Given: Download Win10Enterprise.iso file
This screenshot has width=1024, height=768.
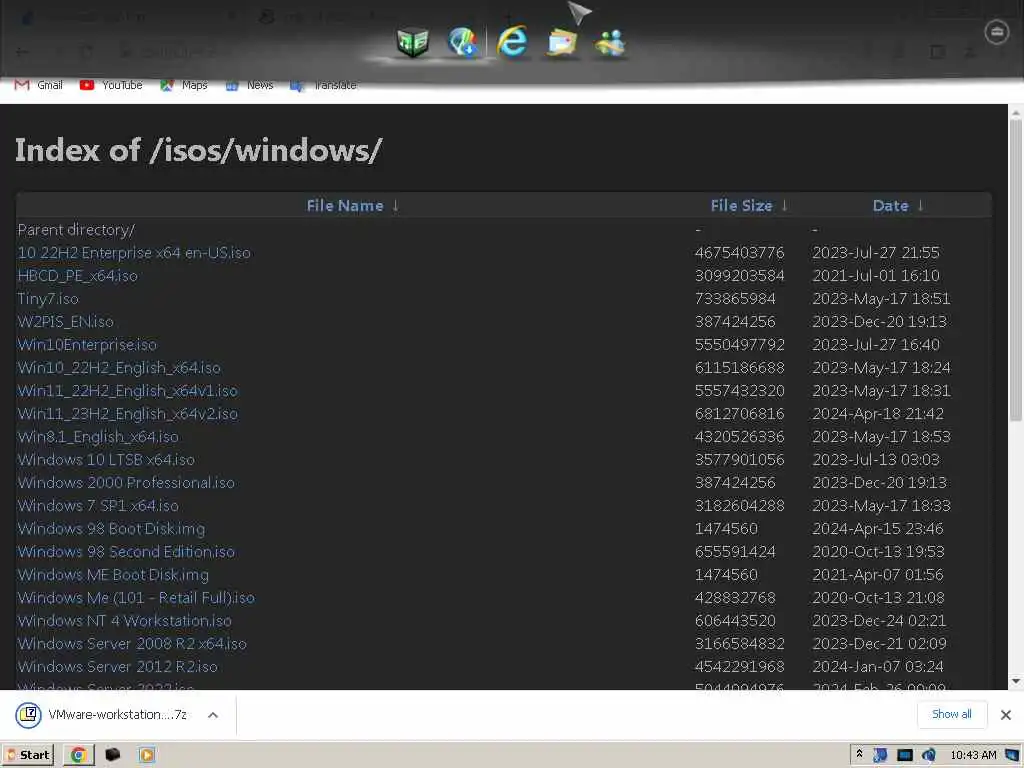Looking at the screenshot, I should coord(87,344).
